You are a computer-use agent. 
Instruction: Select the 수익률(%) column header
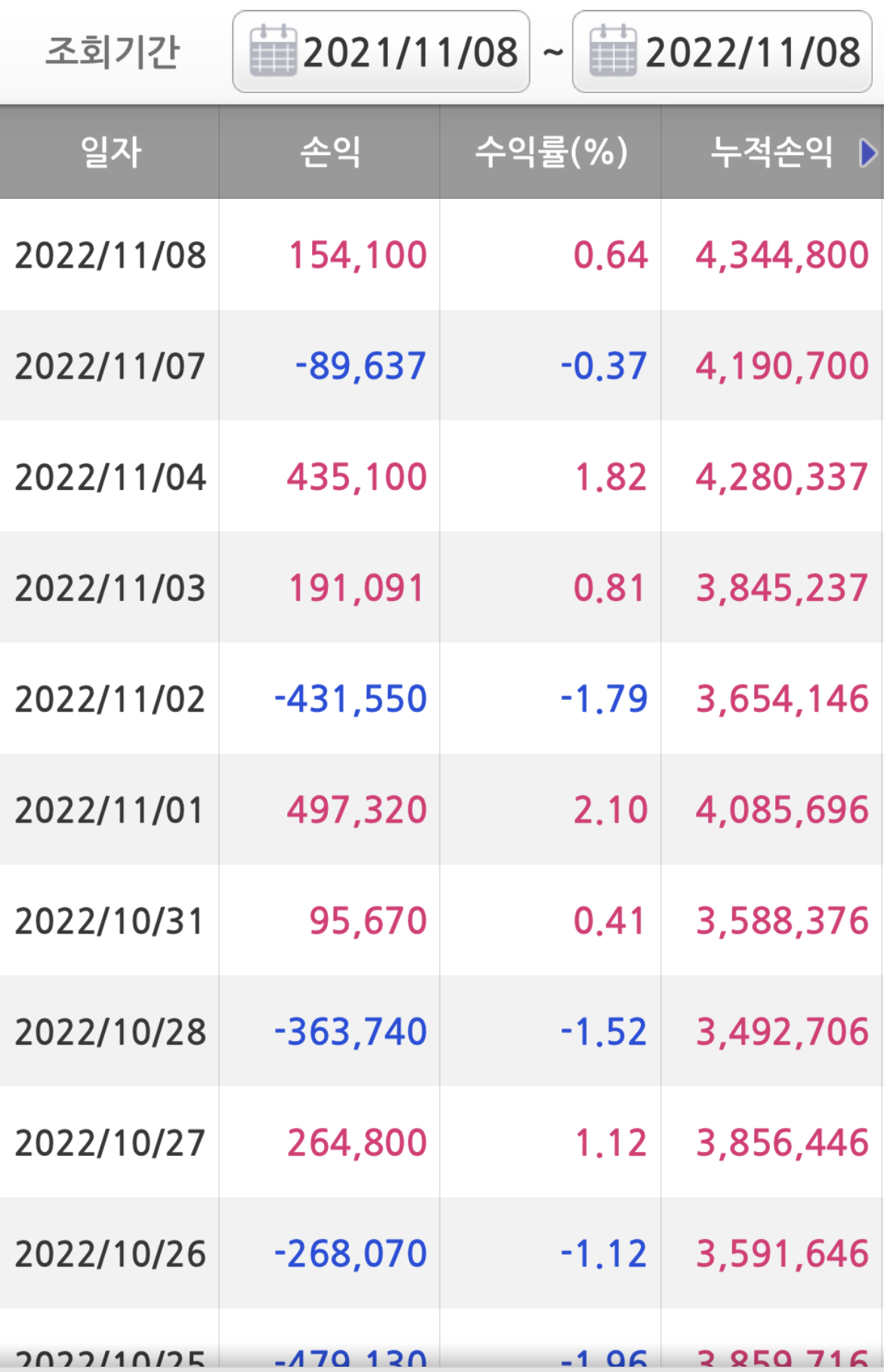[x=551, y=152]
